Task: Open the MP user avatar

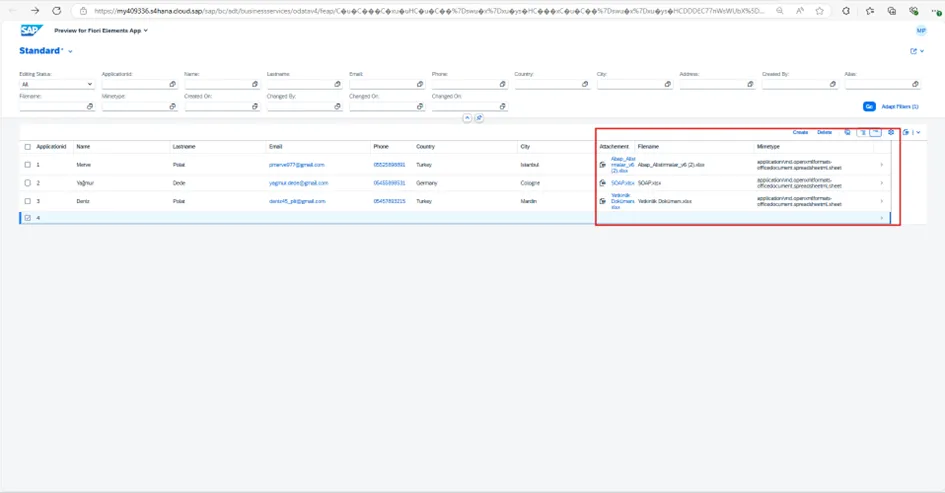Action: click(921, 31)
